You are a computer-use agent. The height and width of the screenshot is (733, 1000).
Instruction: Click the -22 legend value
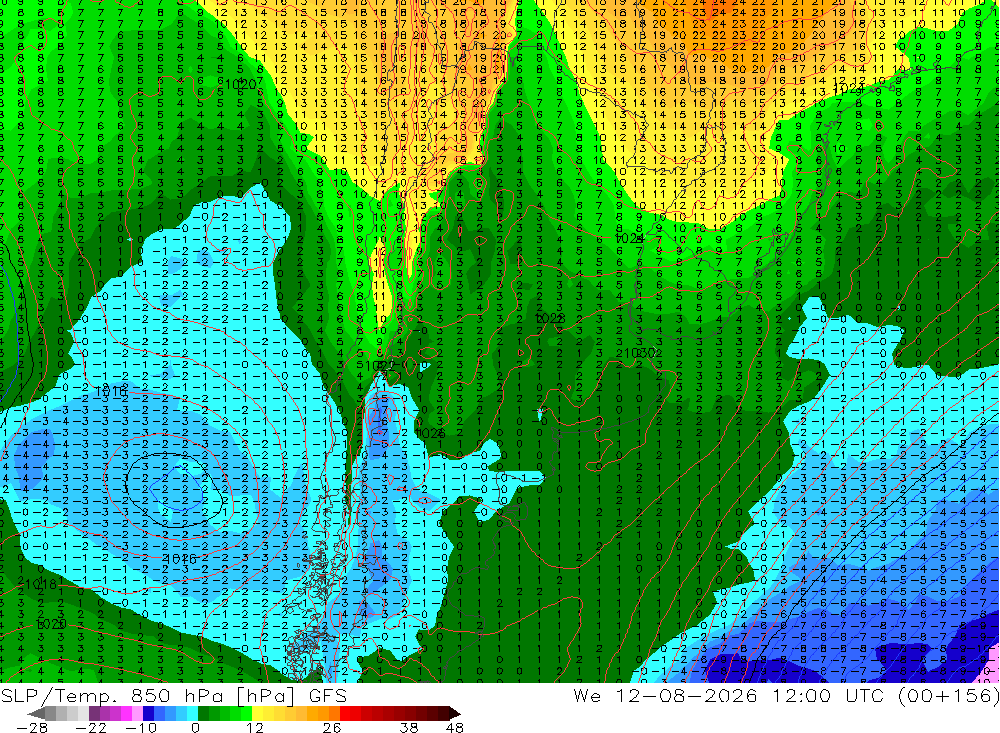(x=93, y=727)
